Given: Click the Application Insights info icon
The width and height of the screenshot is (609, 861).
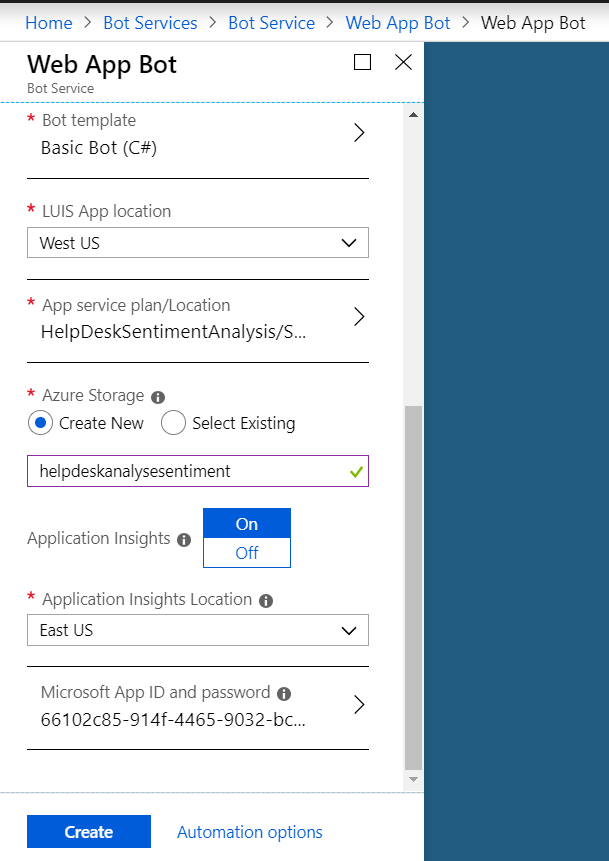Looking at the screenshot, I should point(184,540).
